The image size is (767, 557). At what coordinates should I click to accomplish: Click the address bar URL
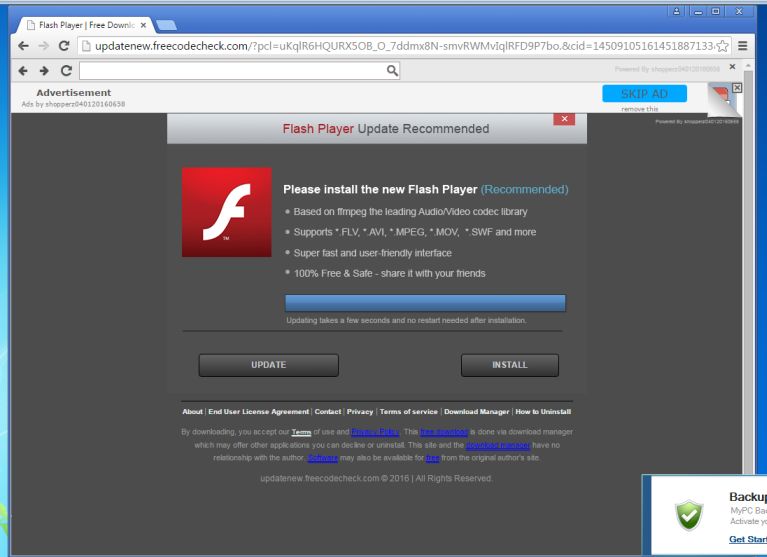(404, 46)
